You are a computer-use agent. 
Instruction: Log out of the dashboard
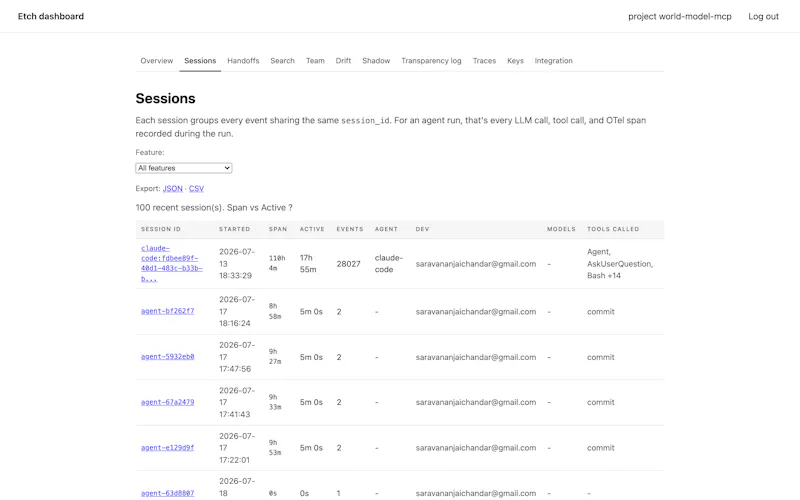[x=763, y=16]
